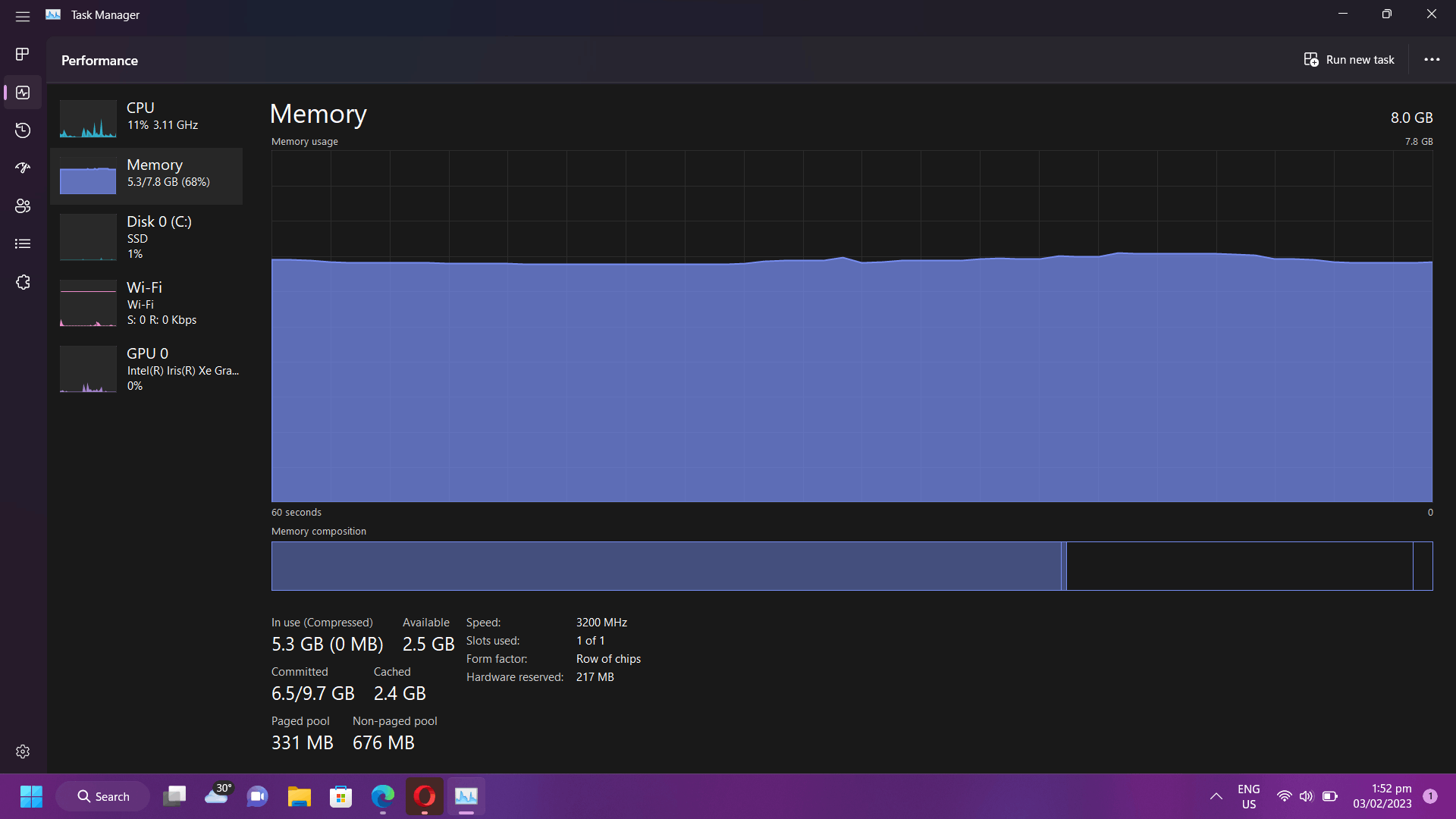Show hidden system tray icons
Viewport: 1456px width, 819px height.
click(x=1216, y=796)
